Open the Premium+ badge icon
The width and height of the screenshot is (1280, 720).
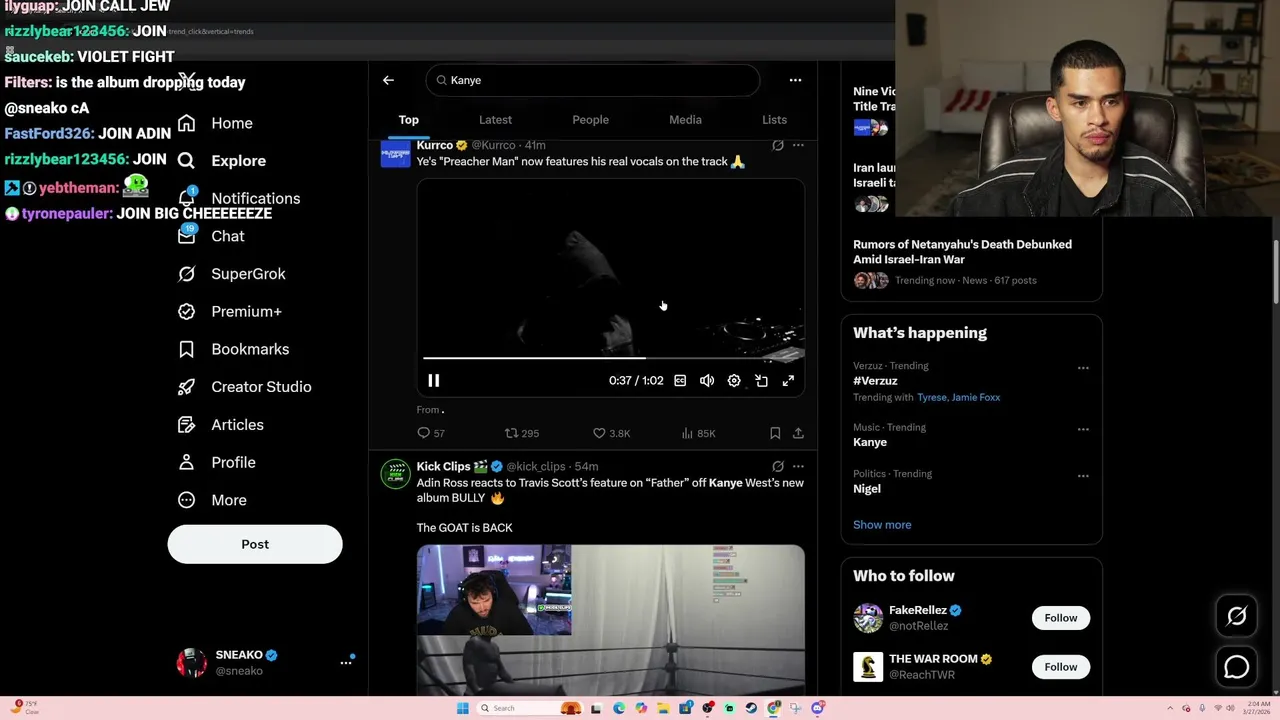(x=186, y=311)
